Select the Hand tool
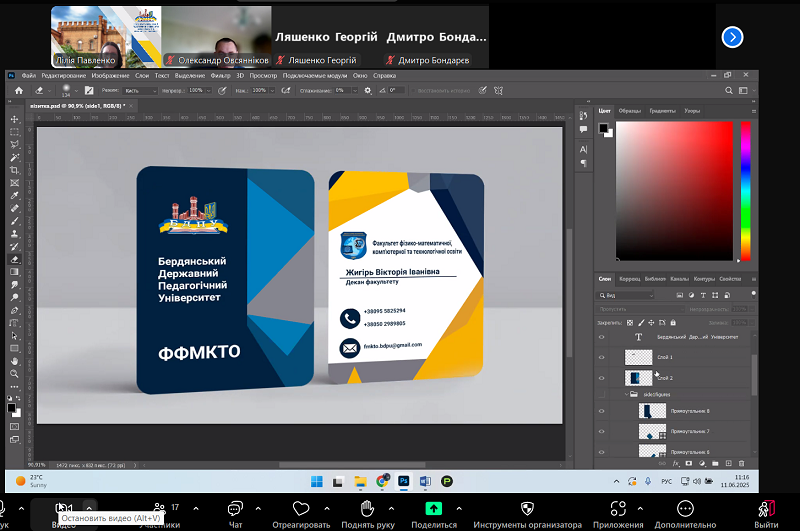 point(14,361)
